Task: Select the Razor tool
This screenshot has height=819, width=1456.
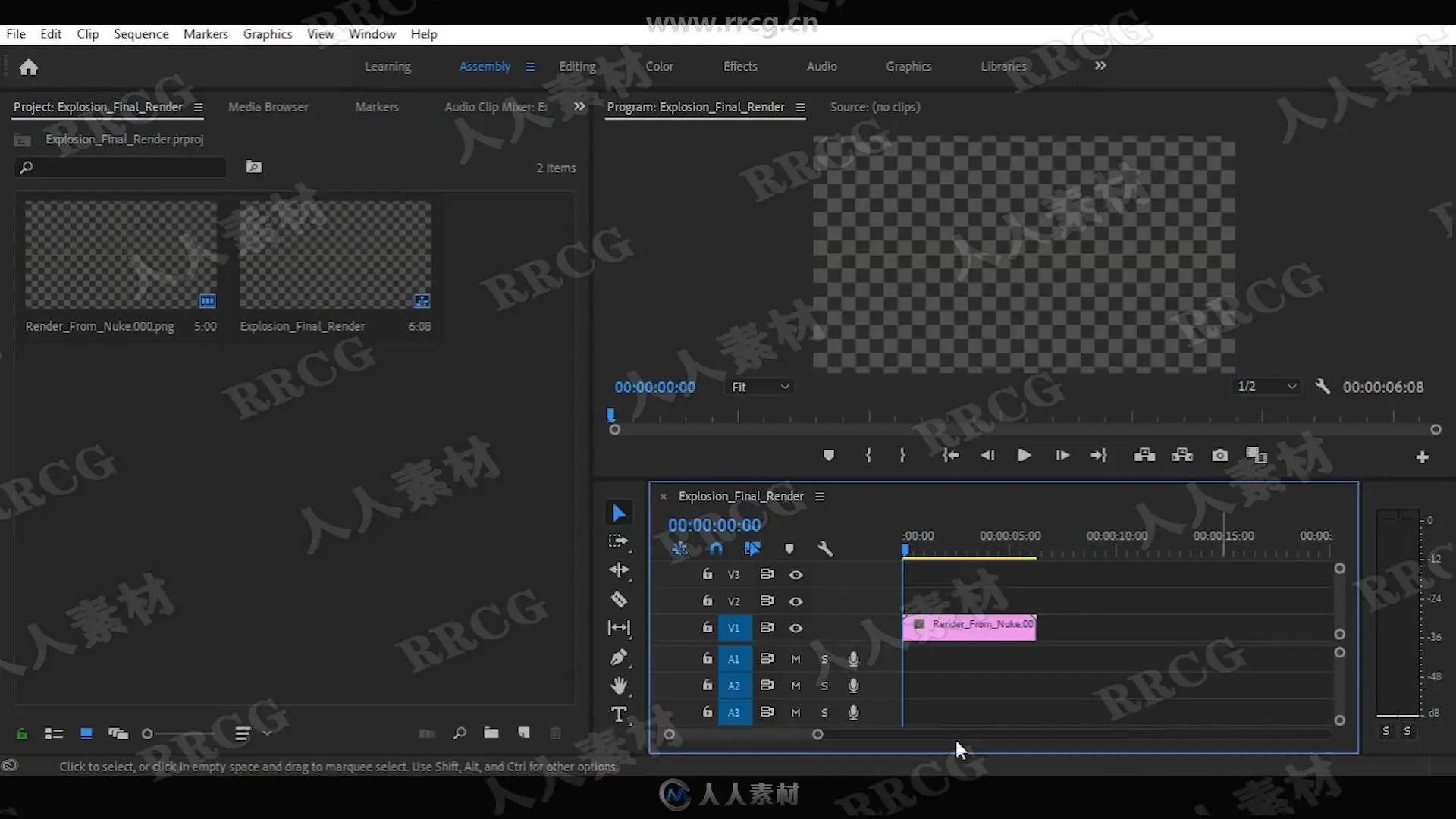Action: 619,600
